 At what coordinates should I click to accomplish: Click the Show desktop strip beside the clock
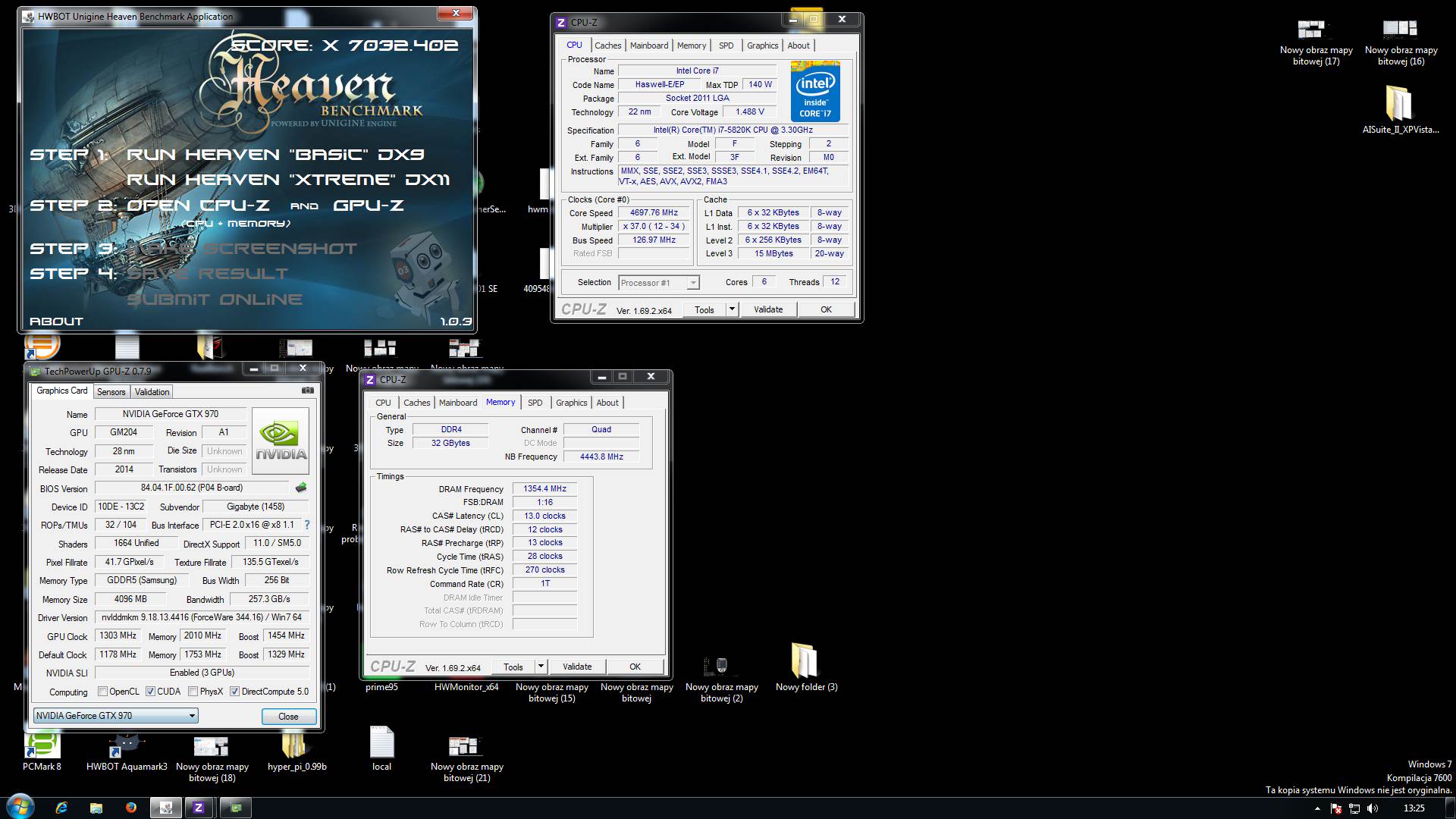(1451, 808)
